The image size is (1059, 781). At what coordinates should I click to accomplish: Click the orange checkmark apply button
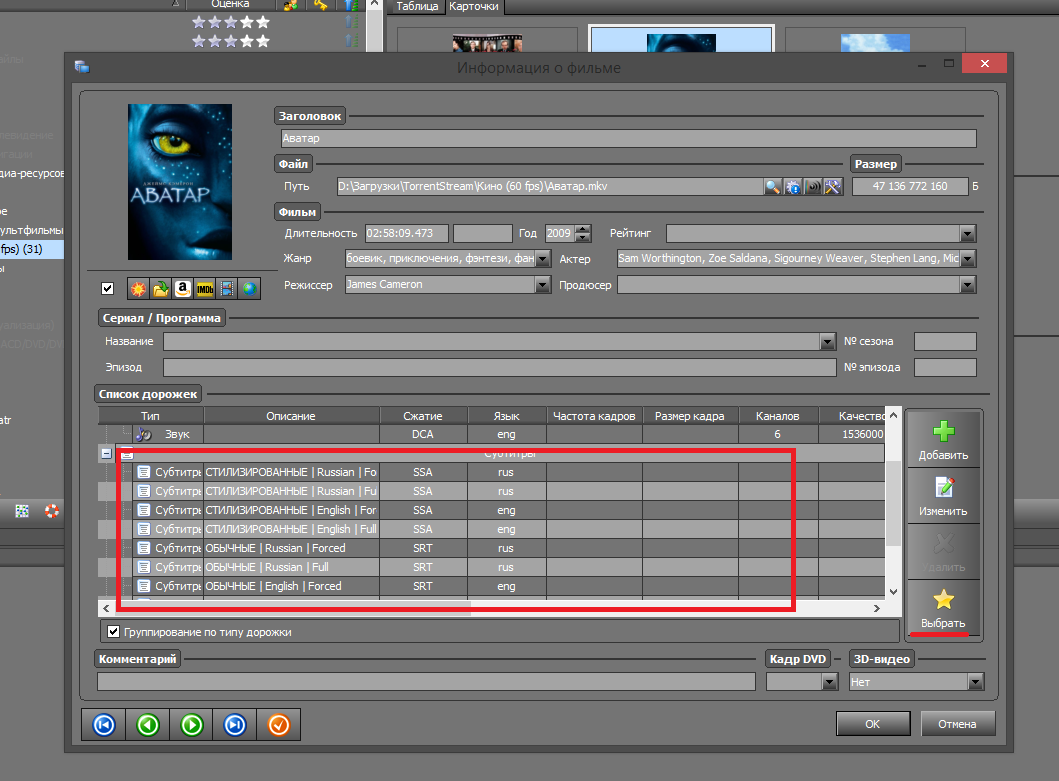coord(279,725)
